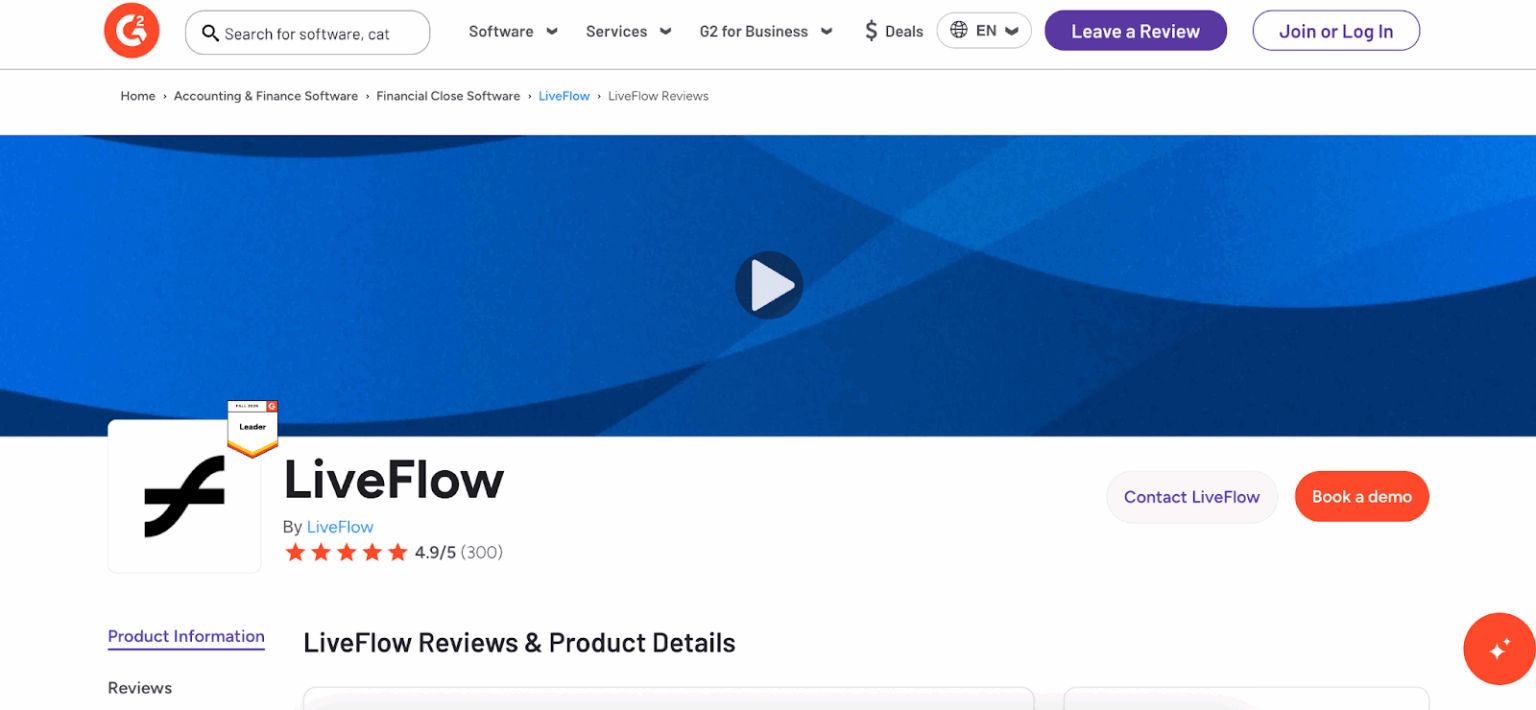Open the AI assistant sparkle button
1536x710 pixels.
(x=1499, y=648)
